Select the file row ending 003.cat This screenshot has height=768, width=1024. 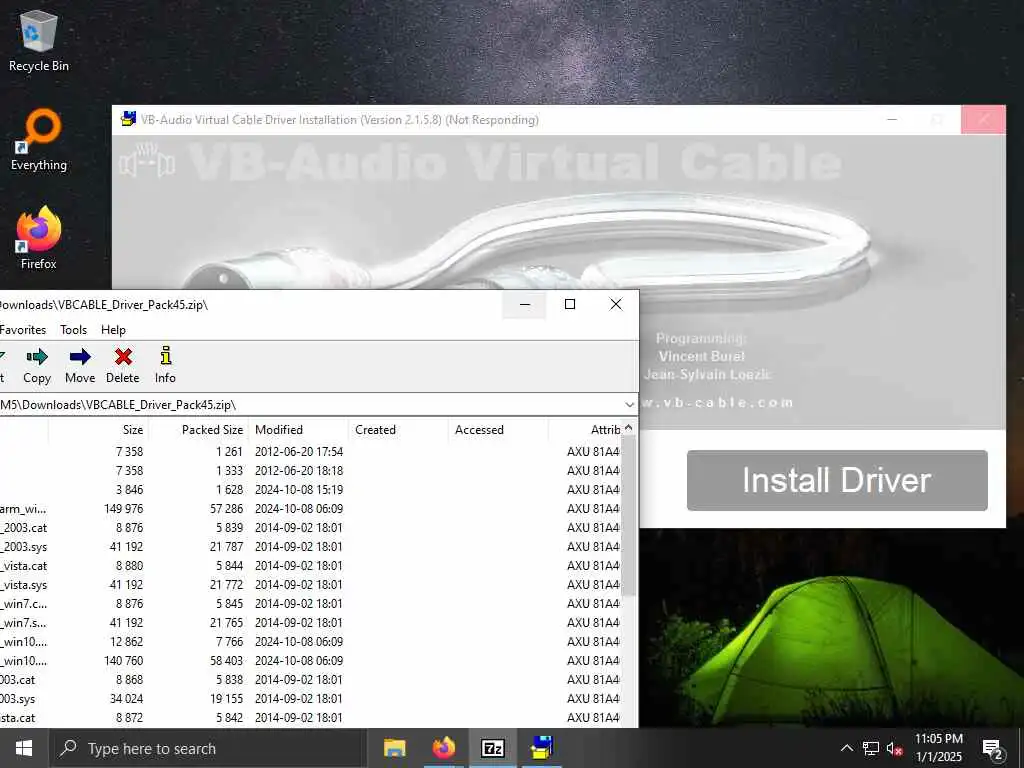(310, 679)
